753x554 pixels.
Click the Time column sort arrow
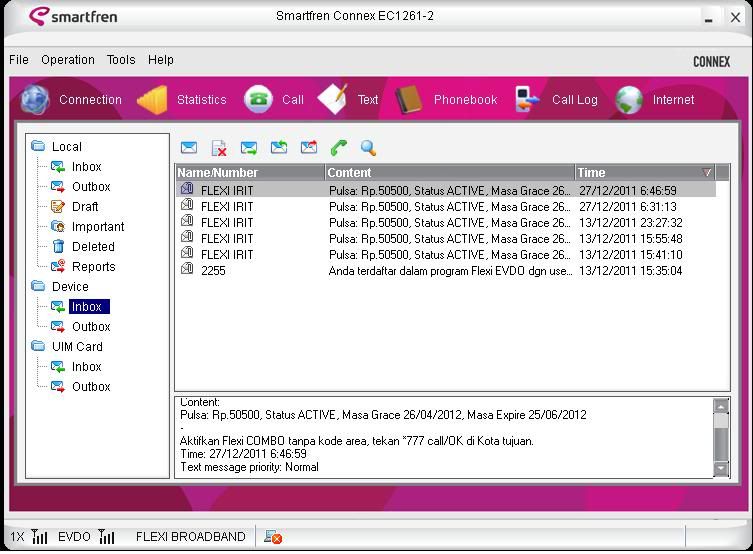[x=706, y=172]
